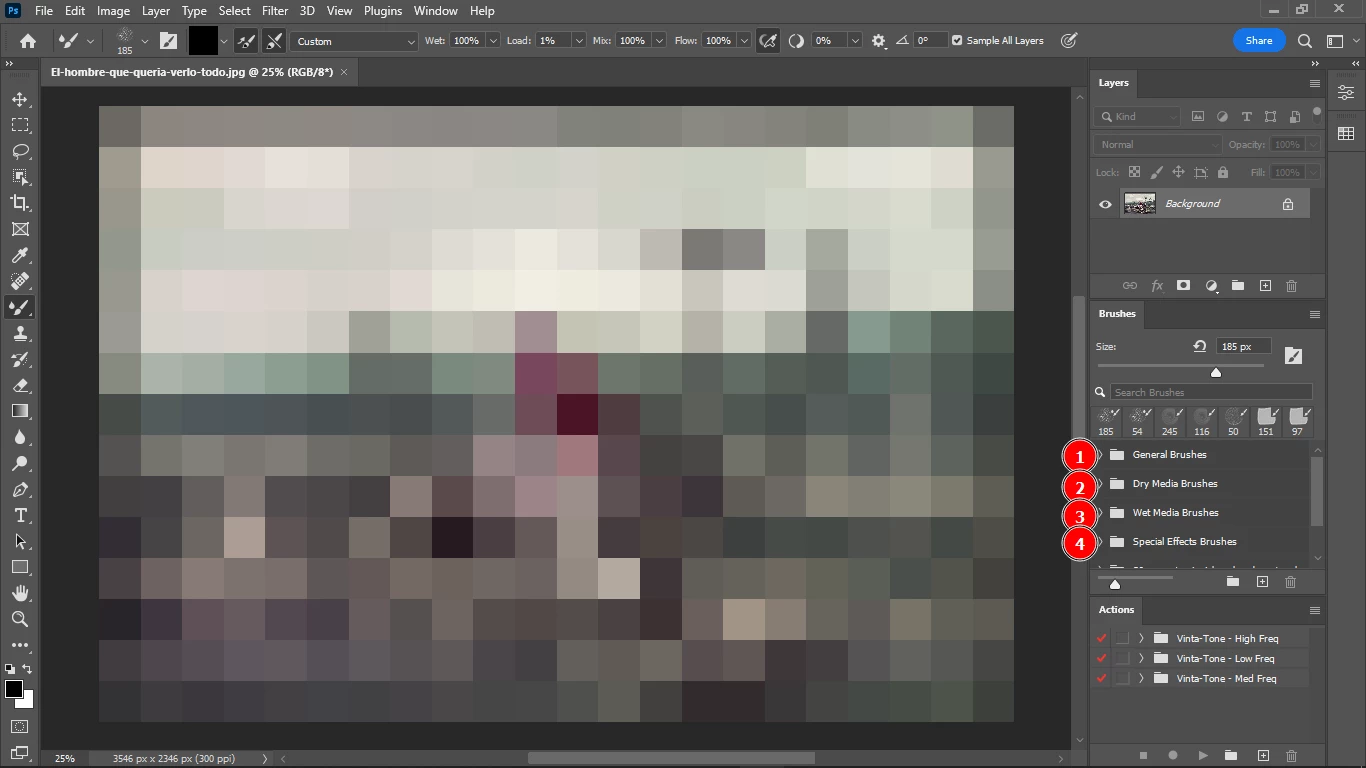This screenshot has height=768, width=1366.
Task: Select the Object Selection tool
Action: 20,177
